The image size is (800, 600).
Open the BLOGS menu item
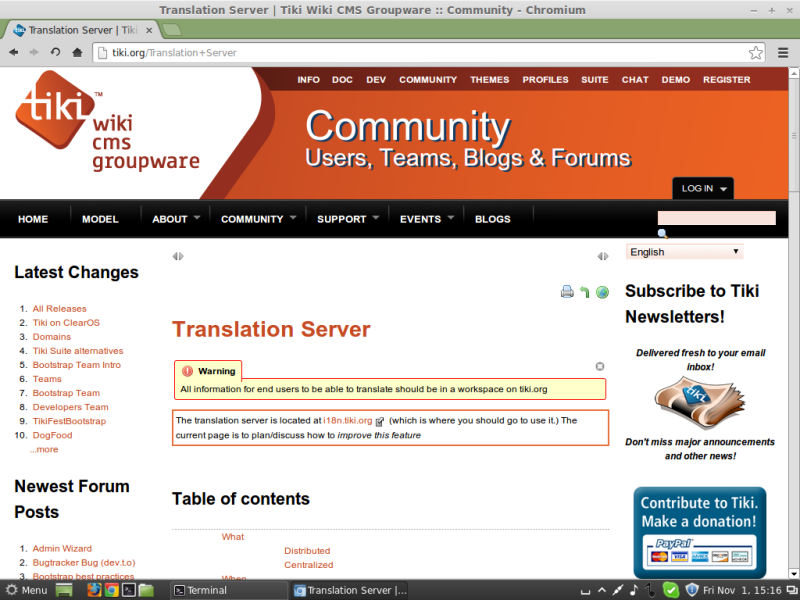pos(492,219)
